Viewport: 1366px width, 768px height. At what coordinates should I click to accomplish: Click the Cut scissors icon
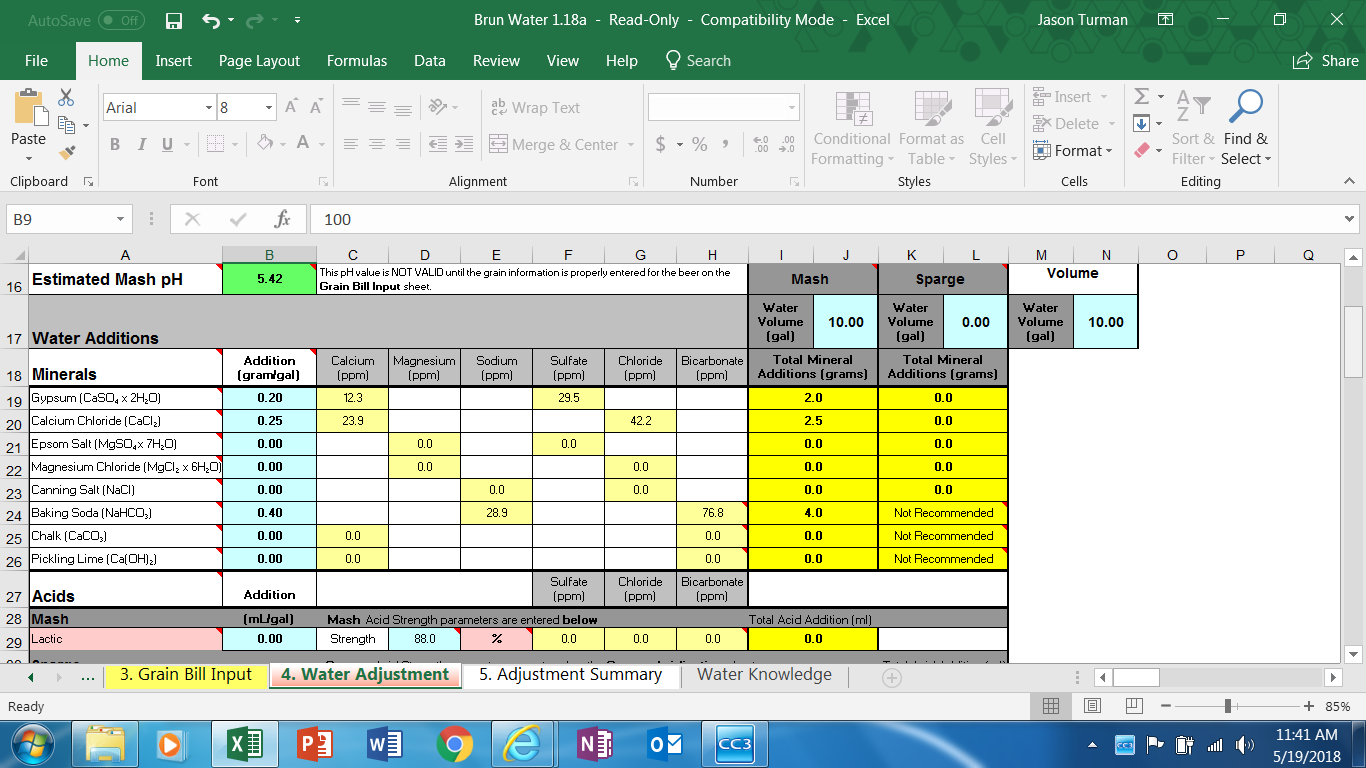66,98
